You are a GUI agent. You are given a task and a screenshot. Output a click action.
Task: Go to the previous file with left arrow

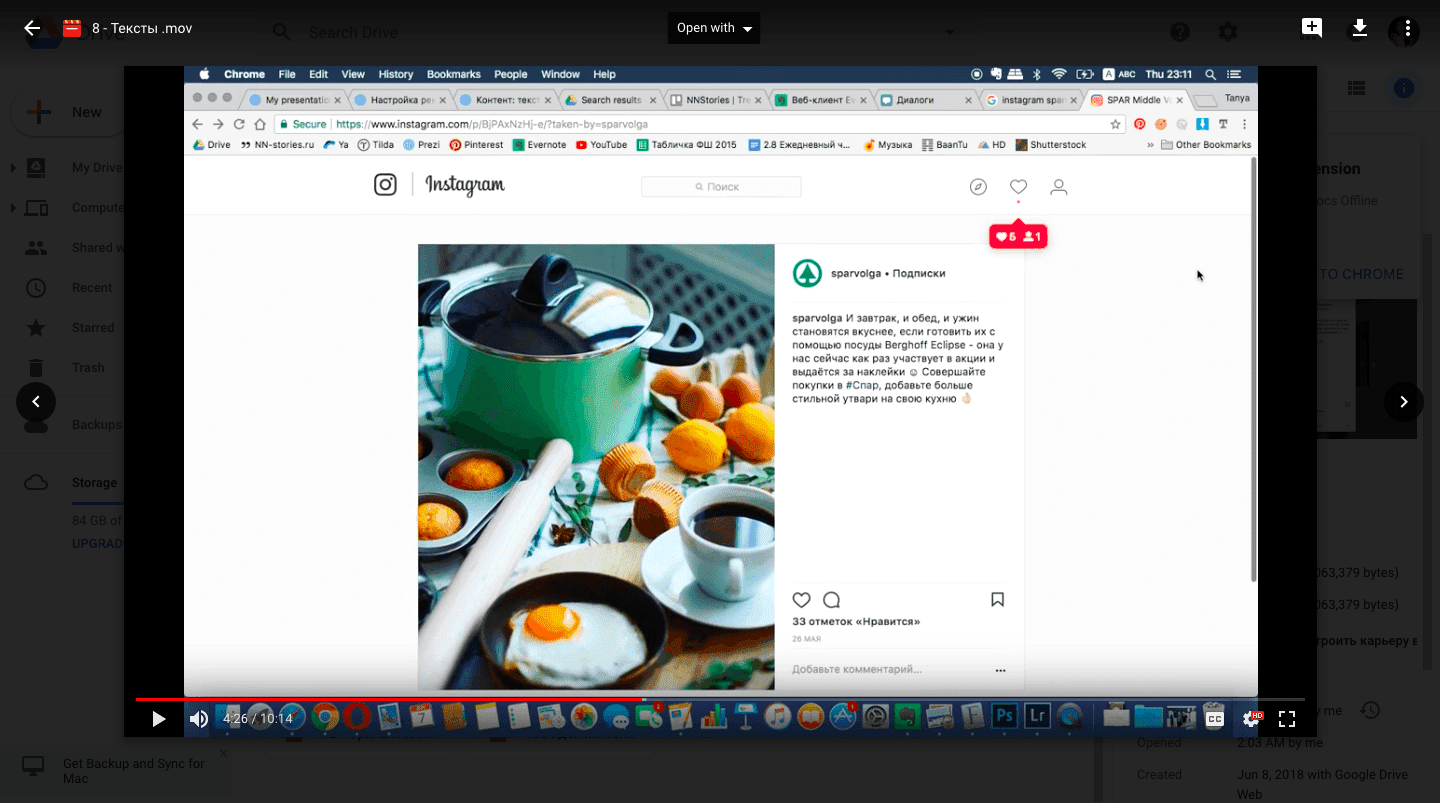(36, 402)
